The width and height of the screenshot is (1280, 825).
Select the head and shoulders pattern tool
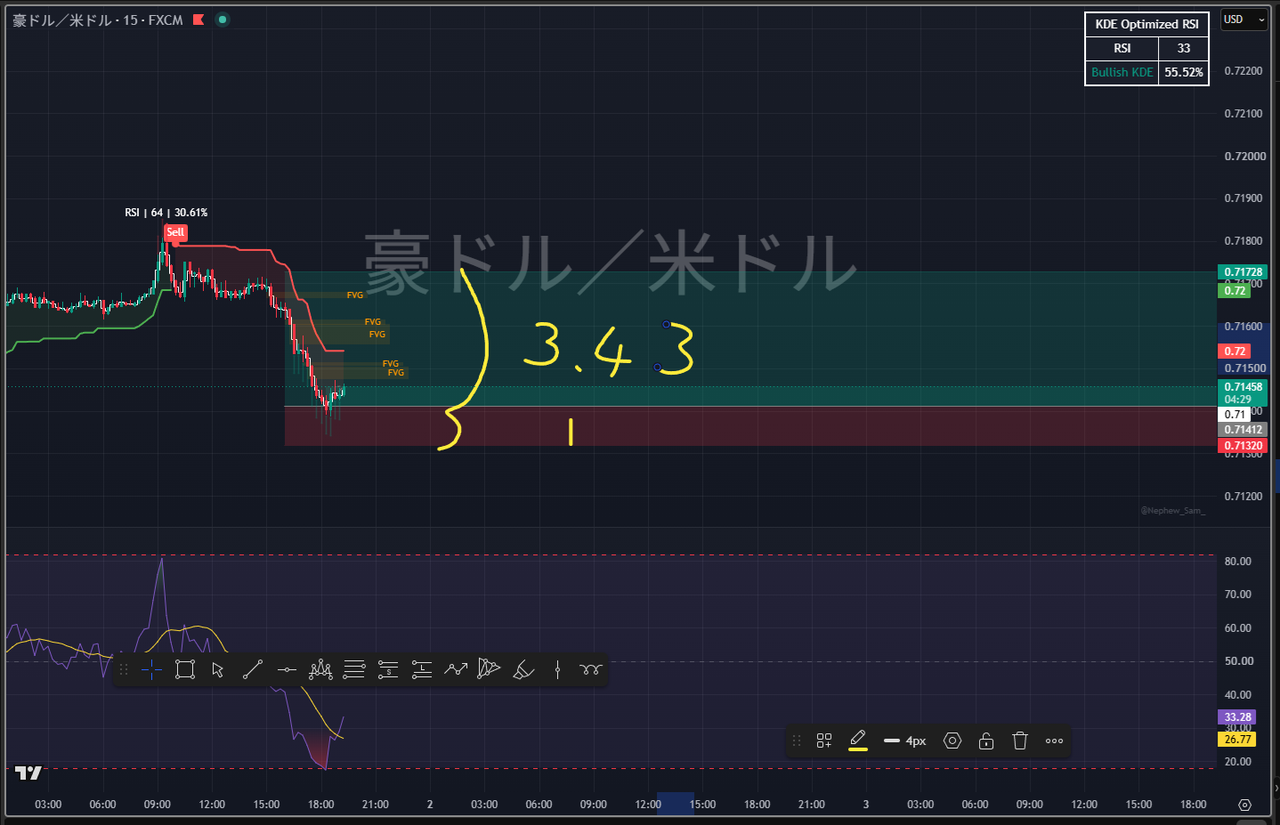[320, 670]
